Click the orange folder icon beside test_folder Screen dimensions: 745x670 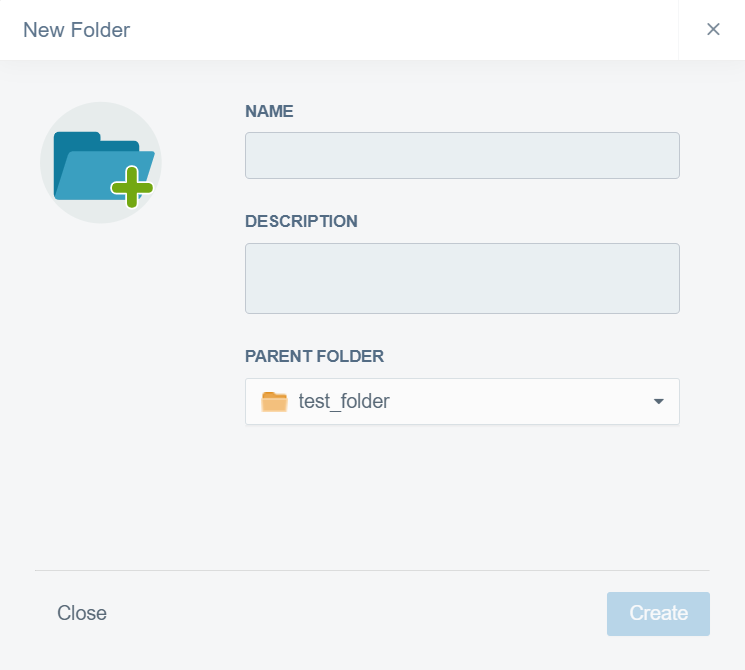(x=274, y=402)
